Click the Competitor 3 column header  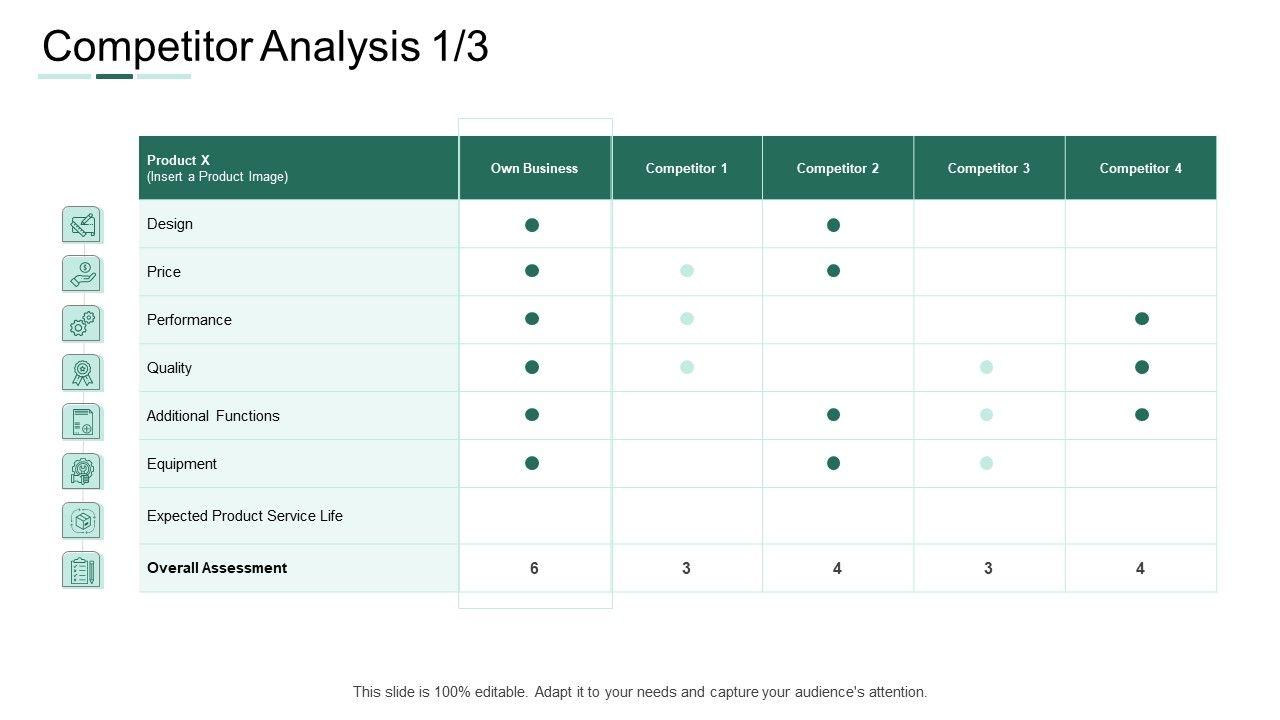click(988, 168)
